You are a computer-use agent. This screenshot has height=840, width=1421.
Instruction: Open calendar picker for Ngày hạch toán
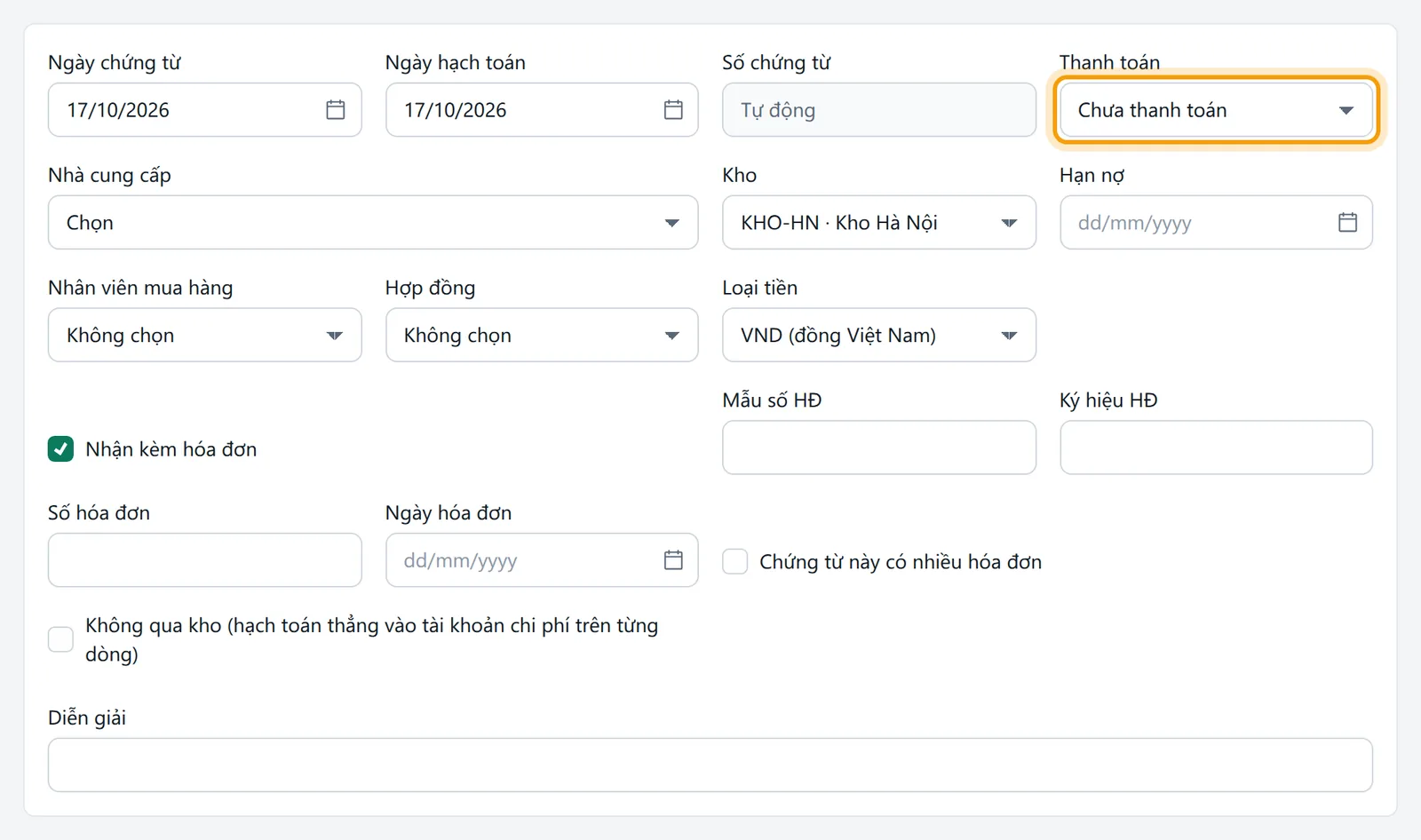coord(673,110)
